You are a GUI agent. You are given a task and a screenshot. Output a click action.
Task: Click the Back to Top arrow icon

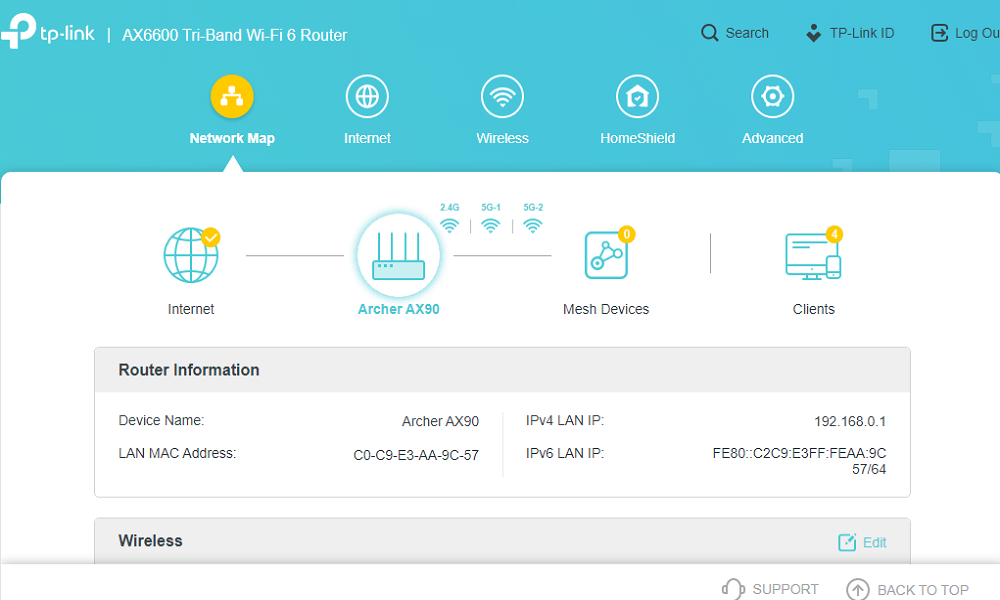click(x=858, y=590)
